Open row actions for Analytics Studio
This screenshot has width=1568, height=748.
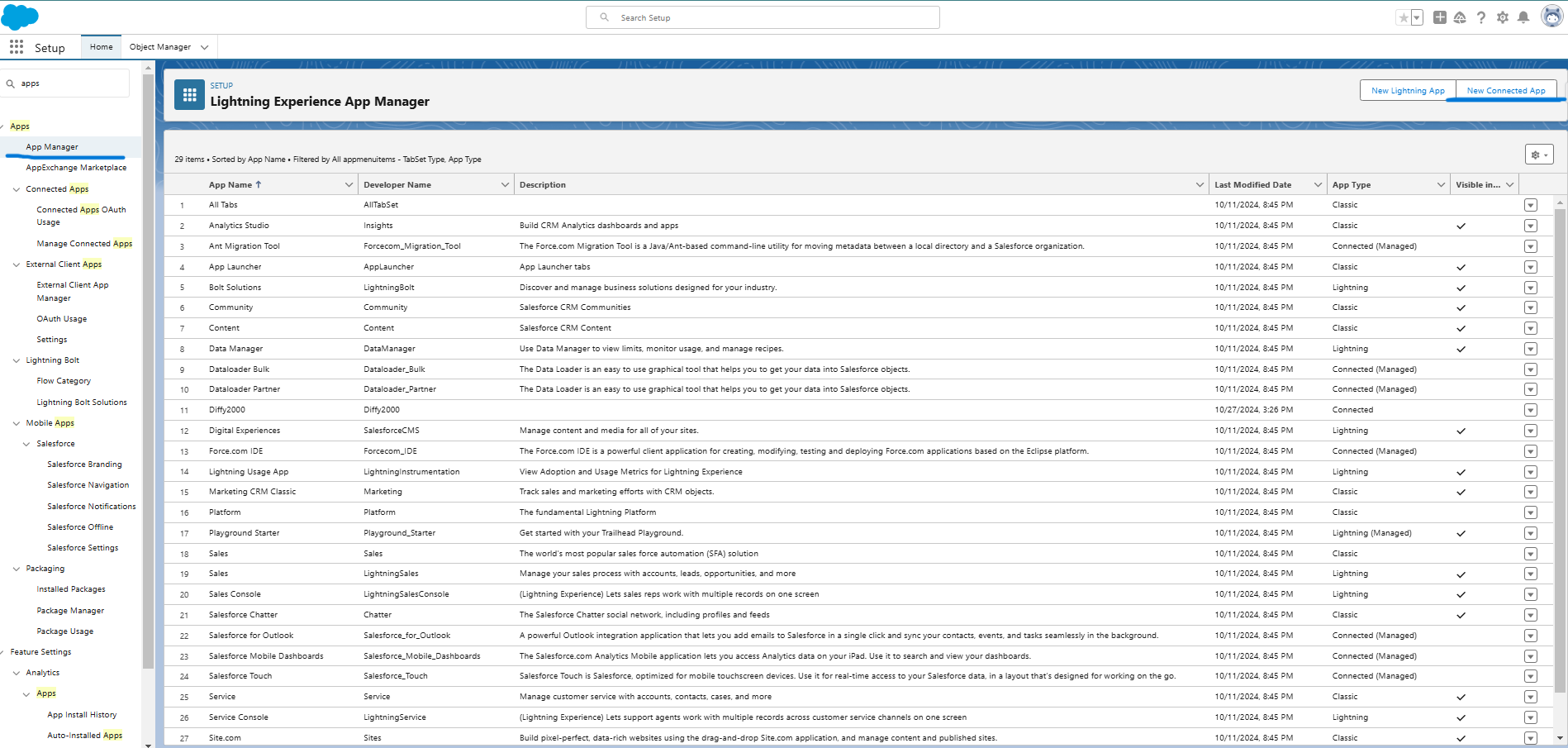pos(1530,226)
